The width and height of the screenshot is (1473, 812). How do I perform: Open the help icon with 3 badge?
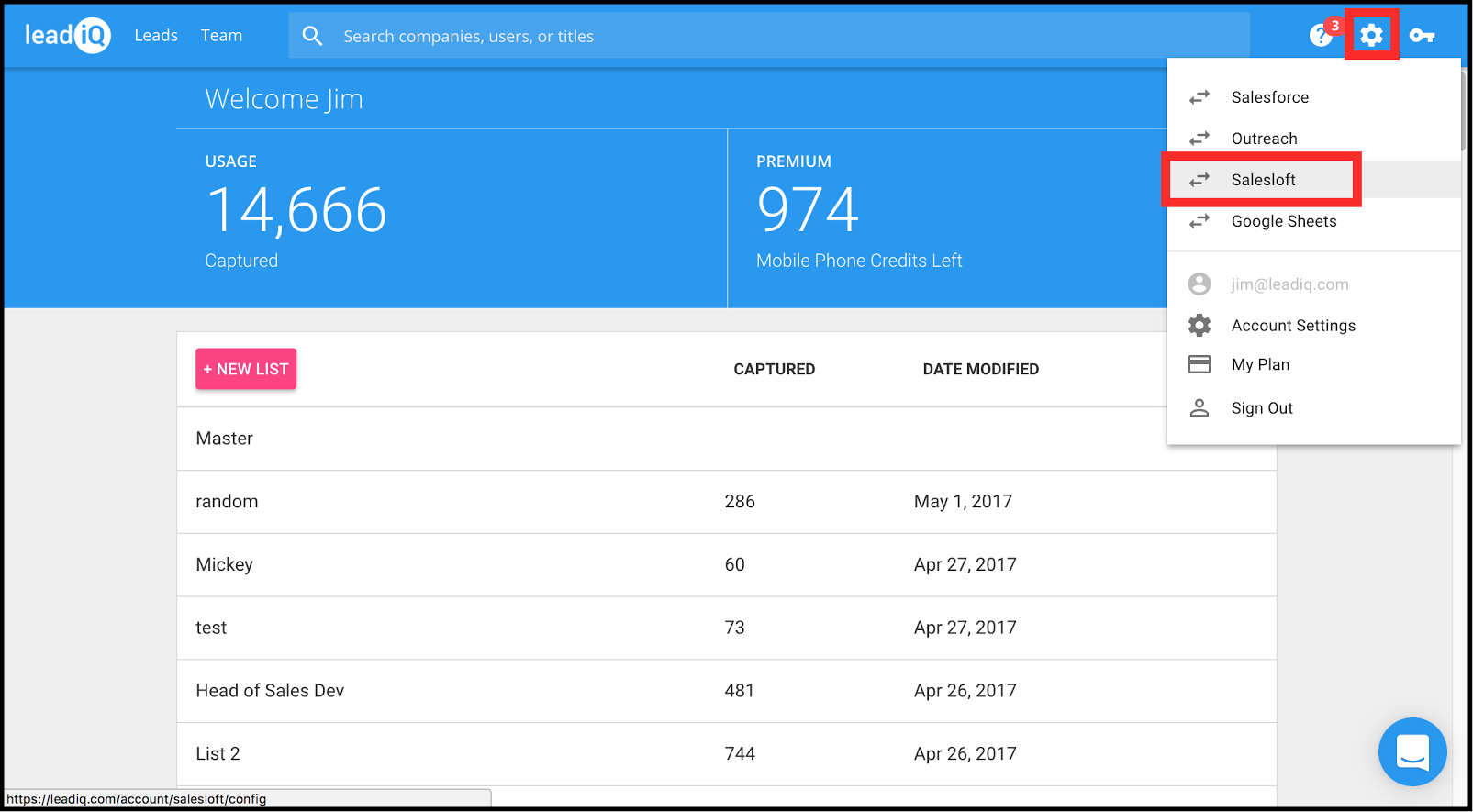click(1322, 35)
